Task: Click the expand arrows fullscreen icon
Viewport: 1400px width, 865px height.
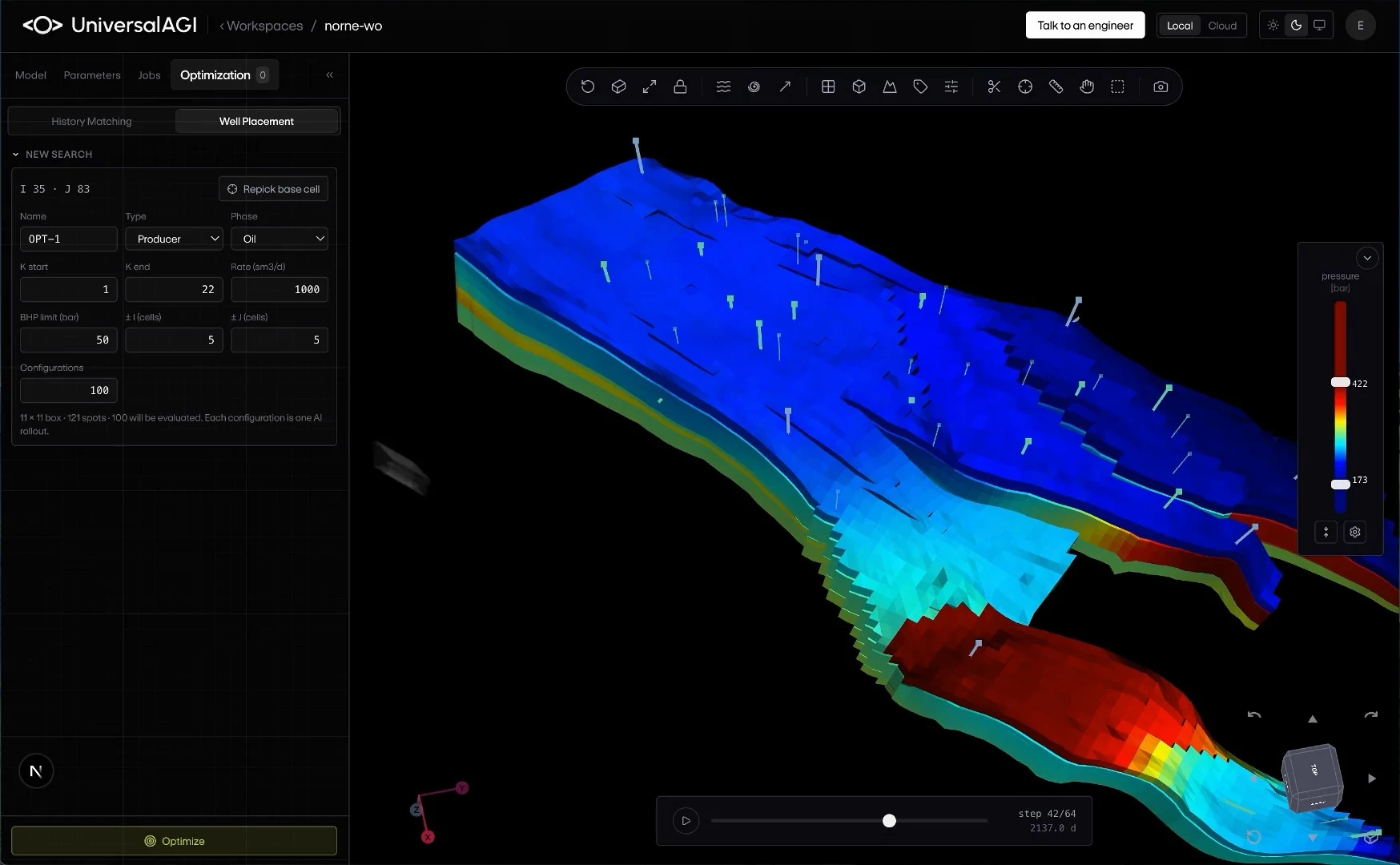Action: click(650, 86)
